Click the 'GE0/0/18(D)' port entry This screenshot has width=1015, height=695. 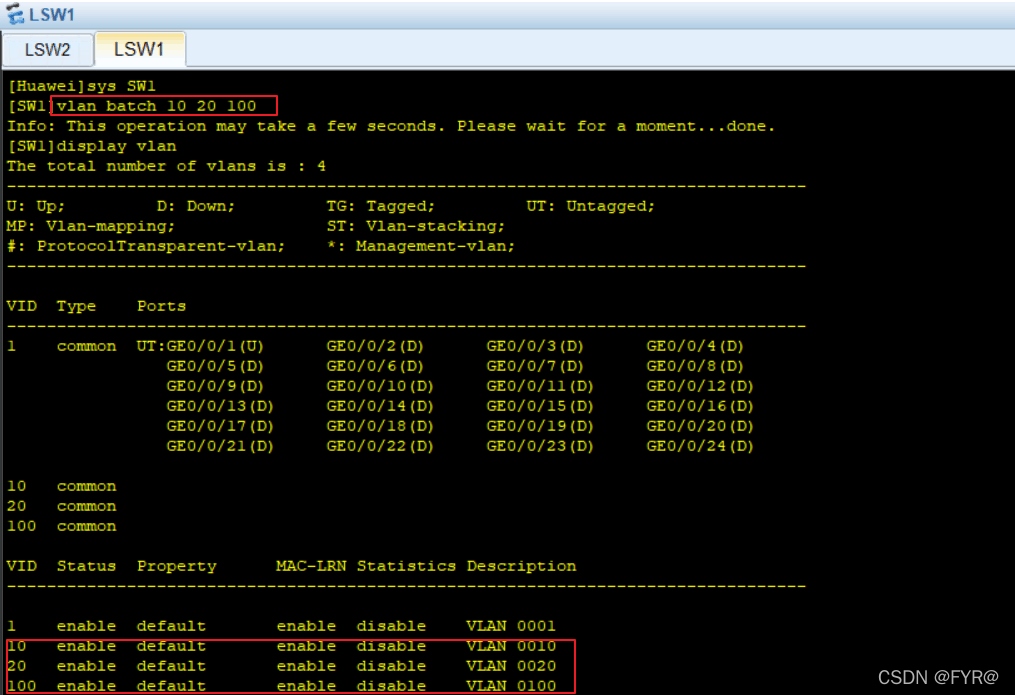click(380, 426)
